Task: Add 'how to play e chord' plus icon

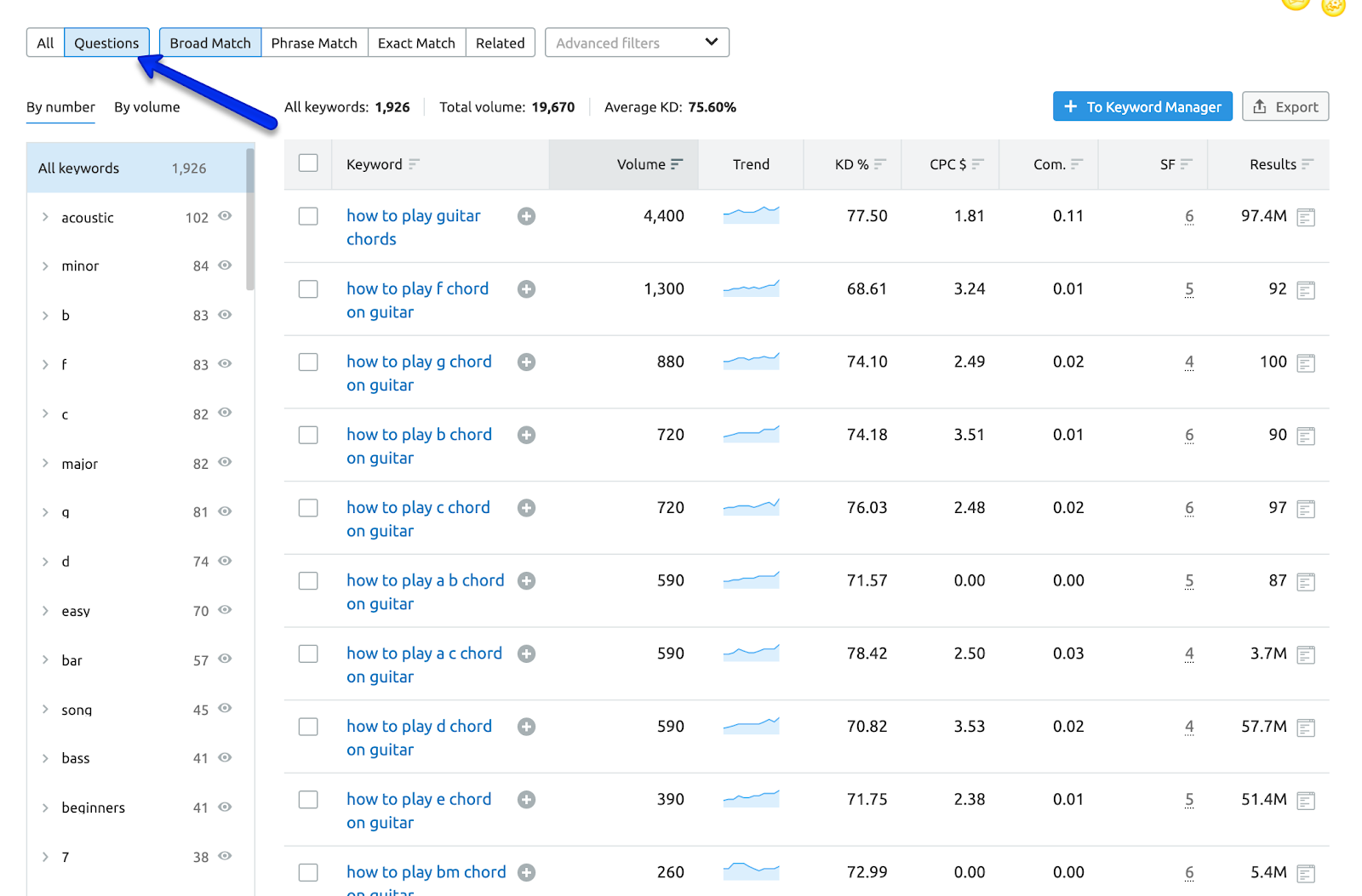Action: [527, 800]
